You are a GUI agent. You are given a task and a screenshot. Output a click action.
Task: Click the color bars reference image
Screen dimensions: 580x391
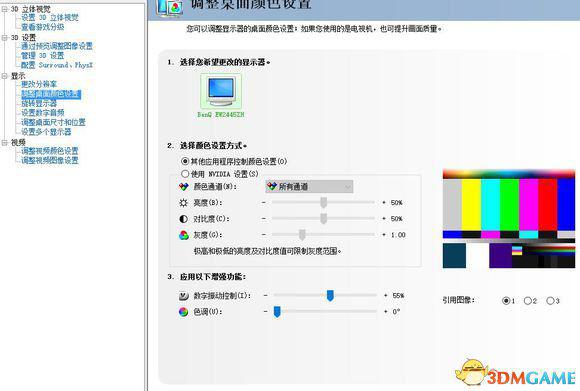pyautogui.click(x=509, y=219)
